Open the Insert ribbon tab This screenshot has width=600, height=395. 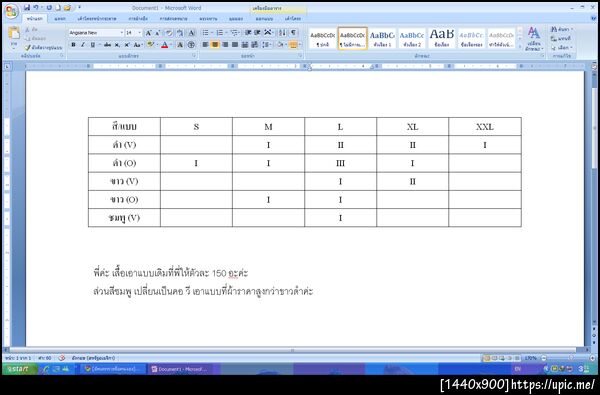click(x=60, y=18)
